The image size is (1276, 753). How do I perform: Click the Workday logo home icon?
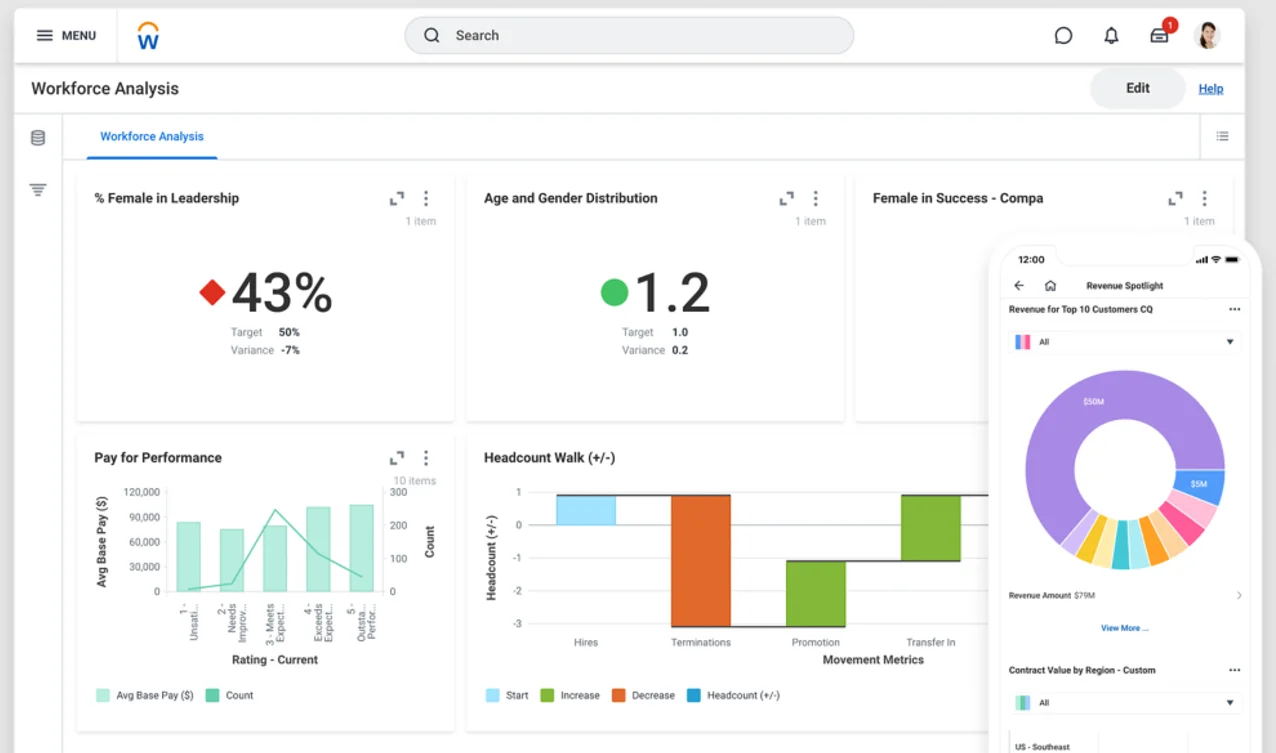pyautogui.click(x=148, y=36)
